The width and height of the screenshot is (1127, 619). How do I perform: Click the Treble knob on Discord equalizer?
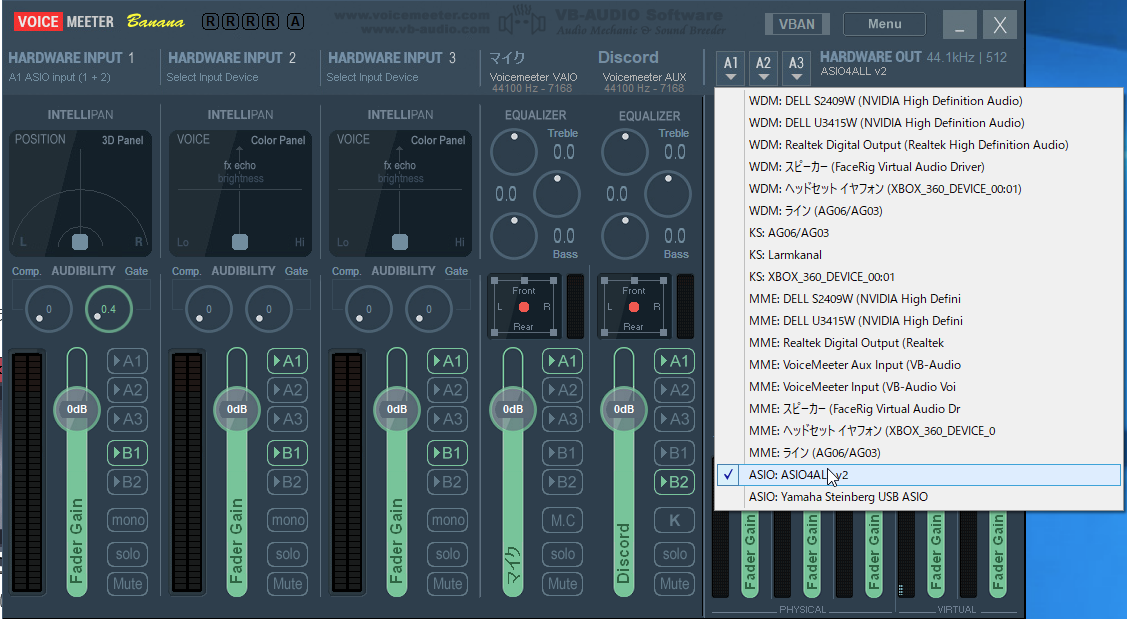tap(625, 152)
